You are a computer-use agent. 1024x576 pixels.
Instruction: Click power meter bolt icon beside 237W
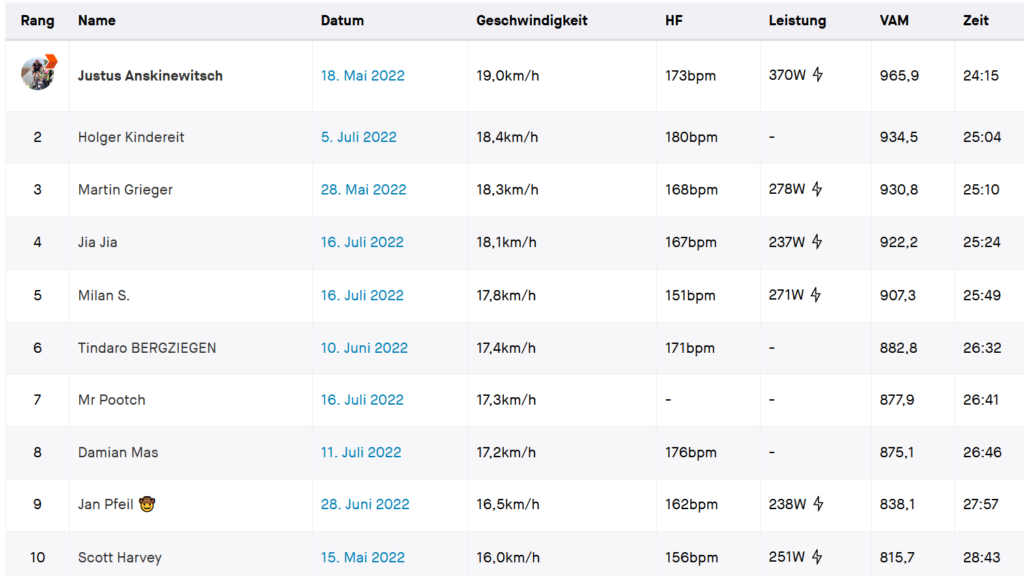click(x=817, y=242)
